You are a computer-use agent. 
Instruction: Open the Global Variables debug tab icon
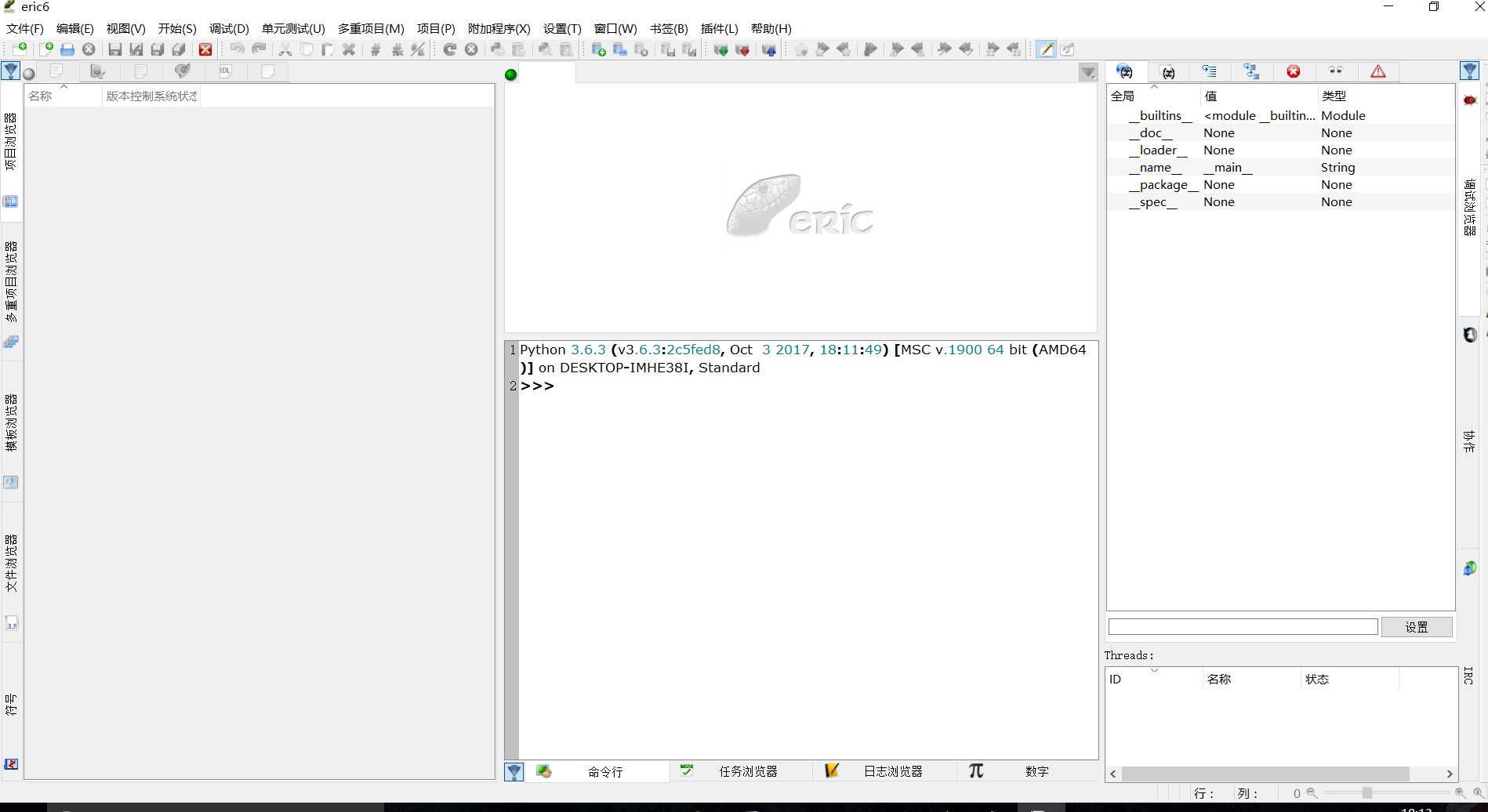point(1125,71)
